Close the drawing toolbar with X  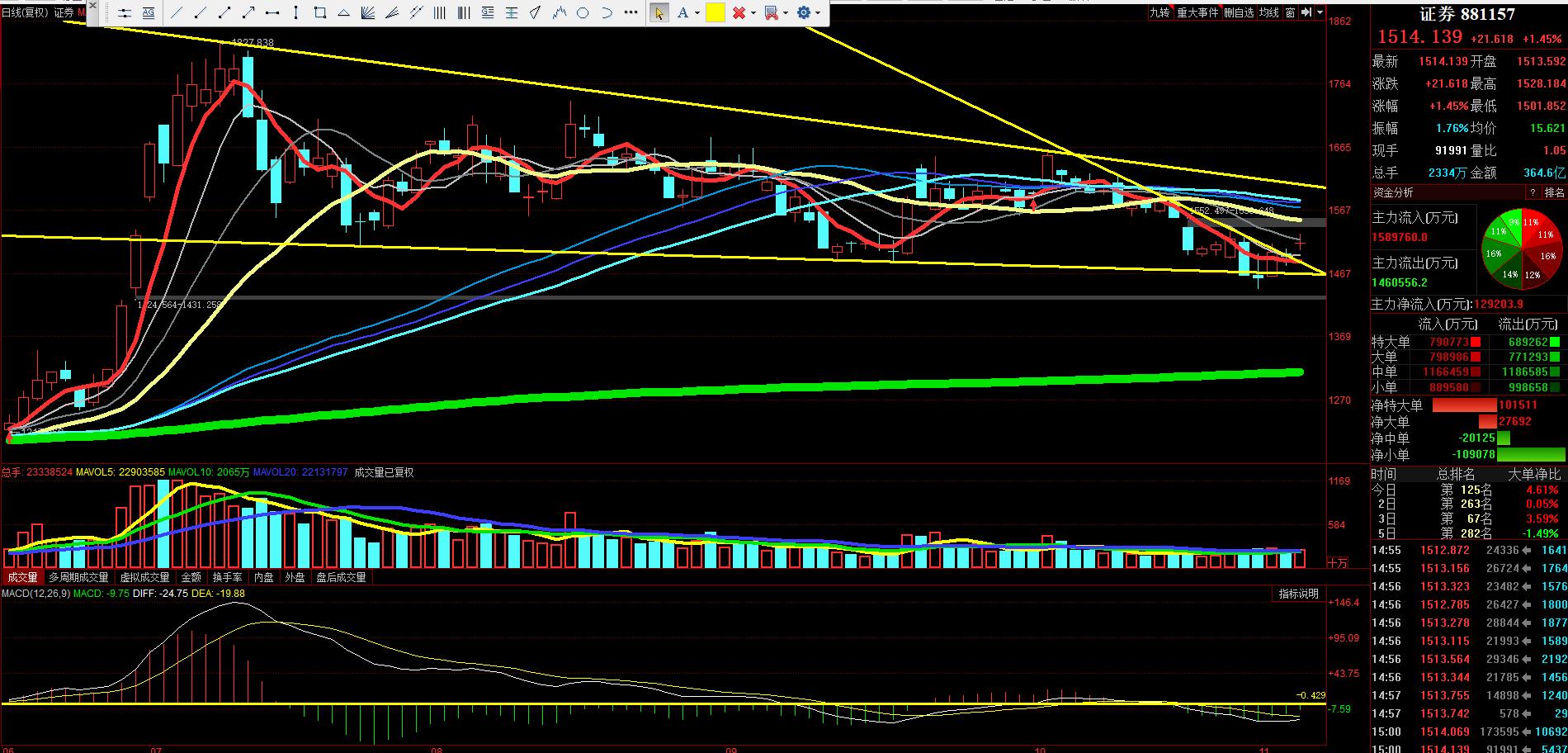point(92,6)
